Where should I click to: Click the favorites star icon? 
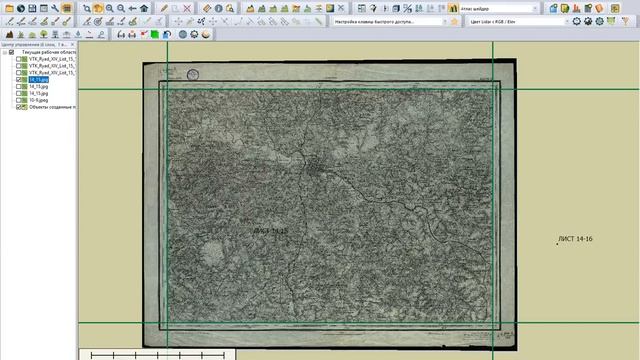point(455,22)
